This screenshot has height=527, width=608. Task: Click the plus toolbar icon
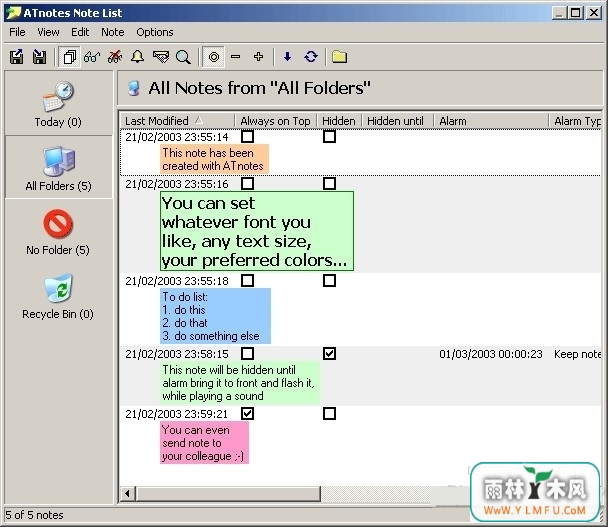tap(258, 57)
